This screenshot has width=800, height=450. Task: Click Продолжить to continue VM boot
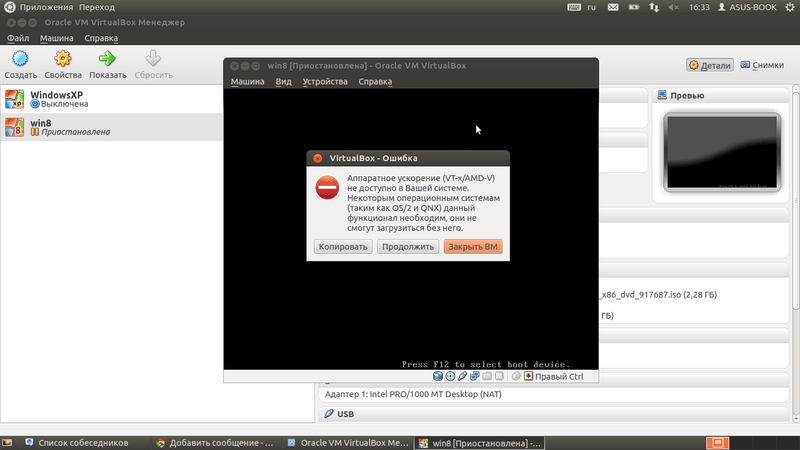pyautogui.click(x=408, y=246)
